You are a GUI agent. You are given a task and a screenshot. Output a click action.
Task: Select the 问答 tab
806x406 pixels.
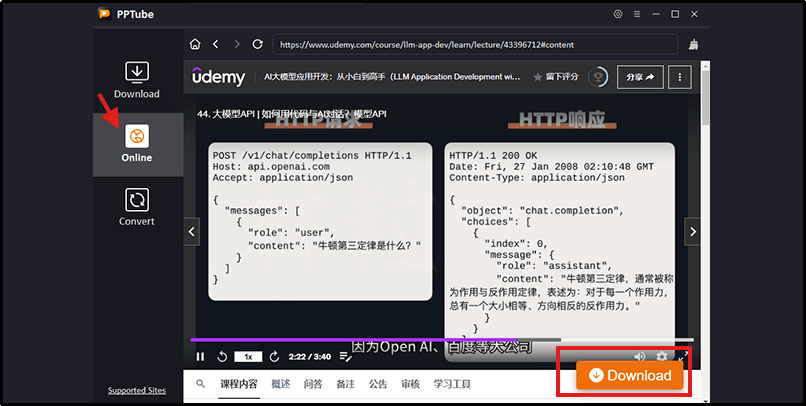(313, 384)
